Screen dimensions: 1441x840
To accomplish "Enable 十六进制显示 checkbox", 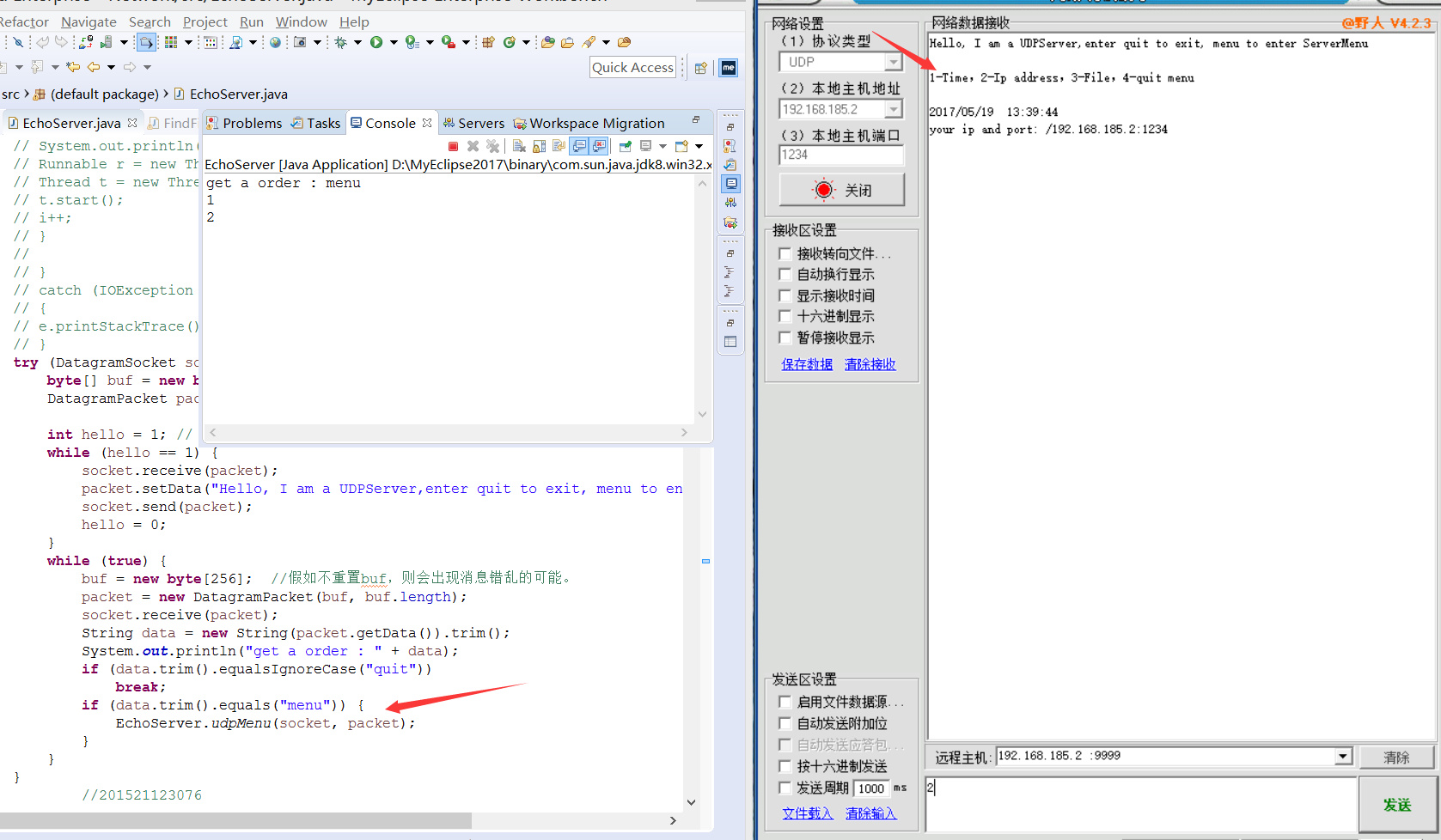I will pyautogui.click(x=785, y=316).
